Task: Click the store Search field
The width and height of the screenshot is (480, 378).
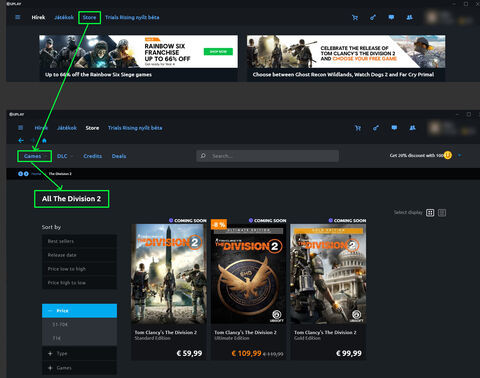Action: tap(267, 156)
